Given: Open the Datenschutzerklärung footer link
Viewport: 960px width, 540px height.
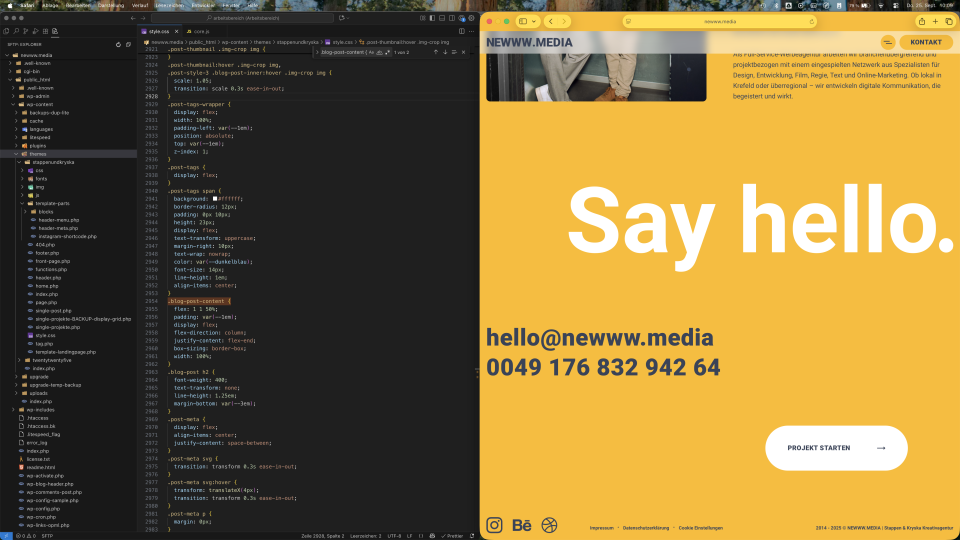Looking at the screenshot, I should tap(646, 528).
